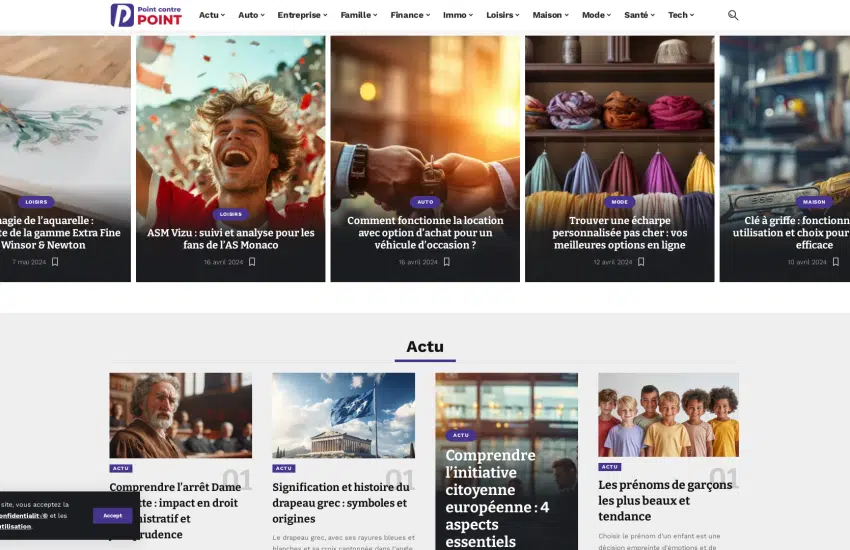Expand the Actu menu
850x550 pixels.
tap(211, 15)
